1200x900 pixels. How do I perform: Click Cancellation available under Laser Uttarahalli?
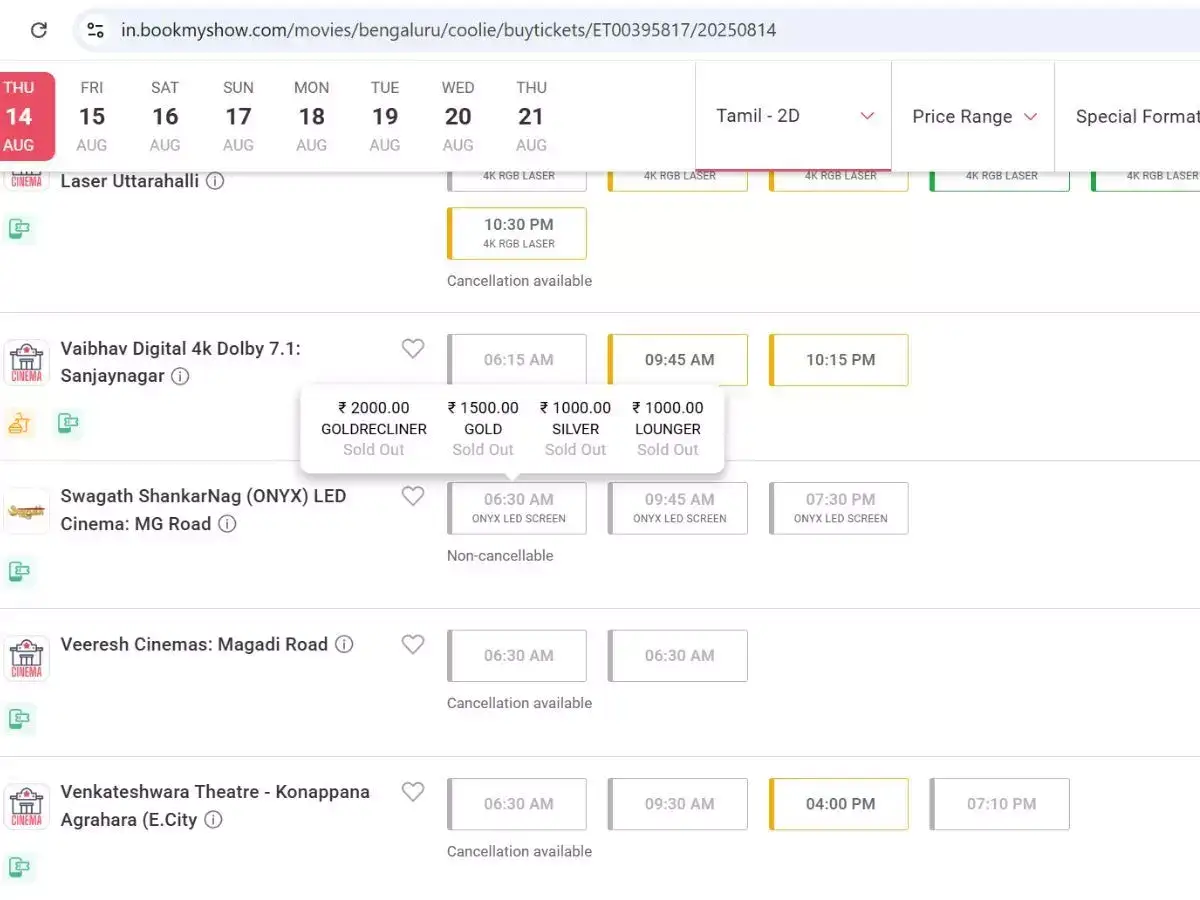click(519, 281)
